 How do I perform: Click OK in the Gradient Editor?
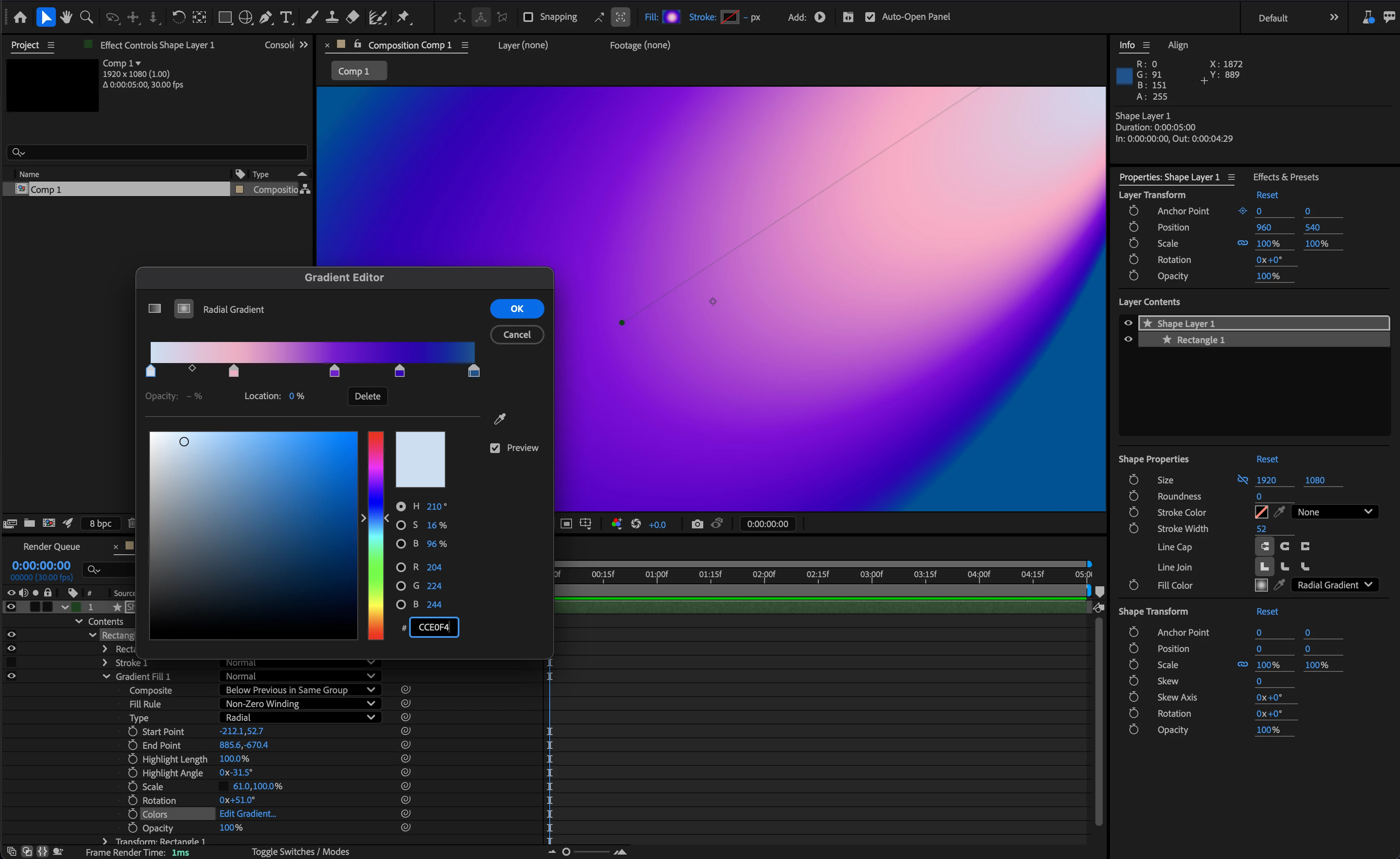pos(516,309)
